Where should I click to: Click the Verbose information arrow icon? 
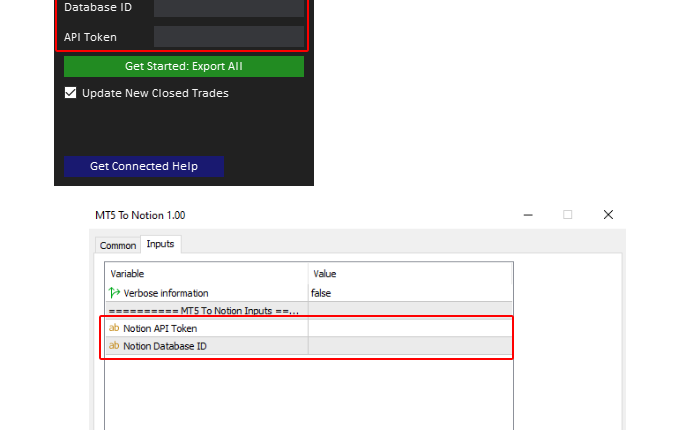tap(114, 293)
